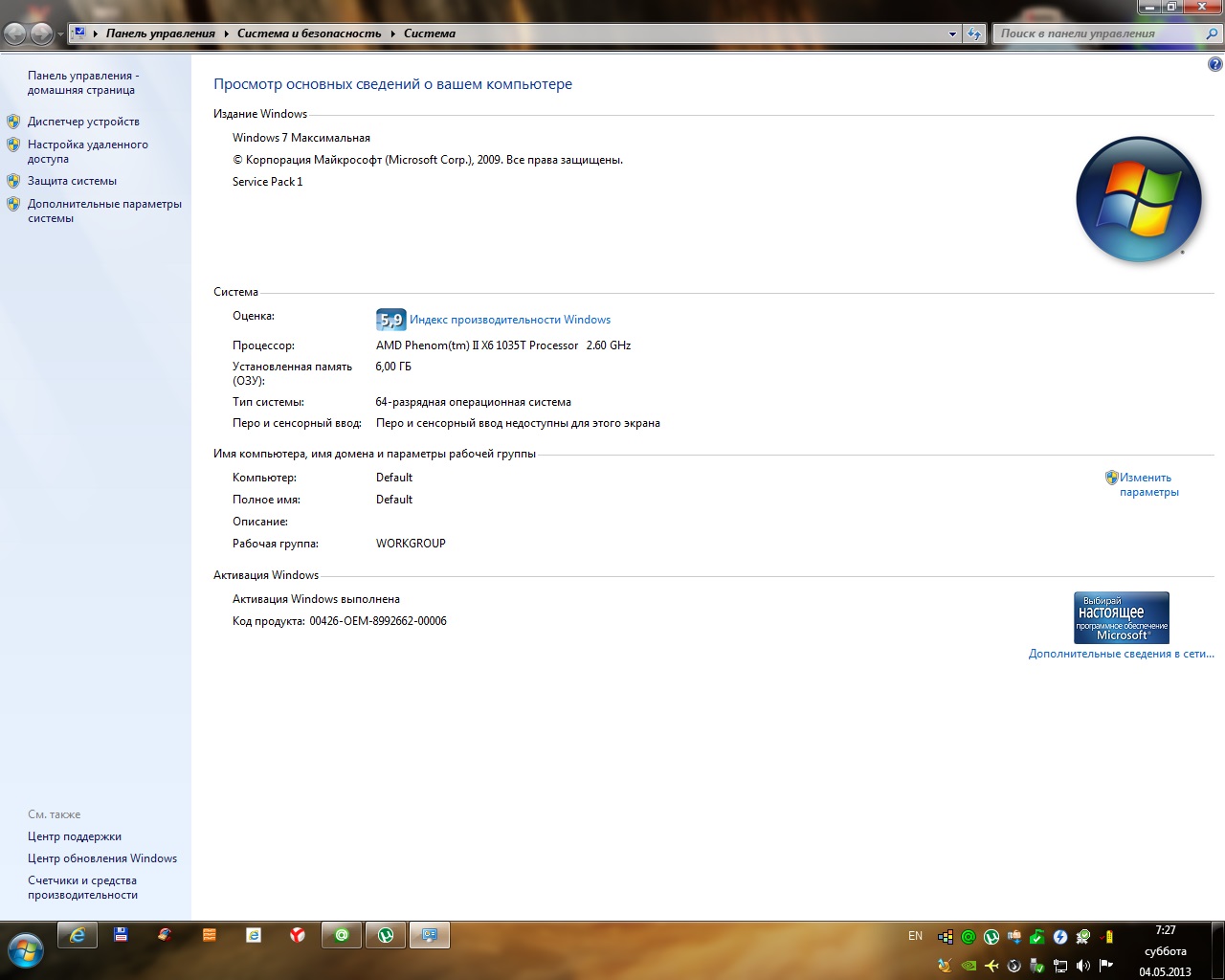Screen dimensions: 1225x980
Task: Open the volume speaker tray icon
Action: [x=1083, y=966]
